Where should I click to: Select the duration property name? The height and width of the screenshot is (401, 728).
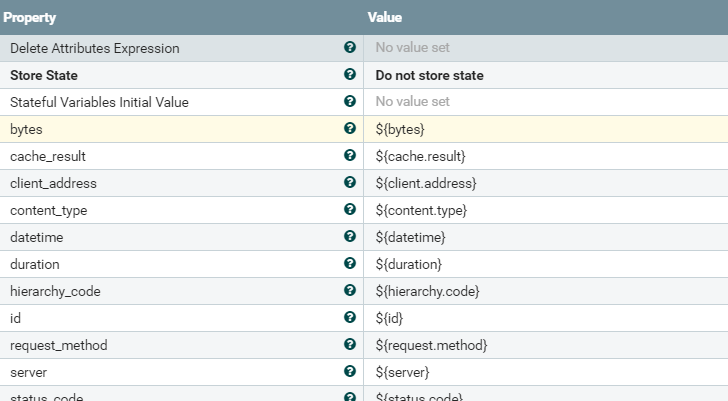(35, 264)
